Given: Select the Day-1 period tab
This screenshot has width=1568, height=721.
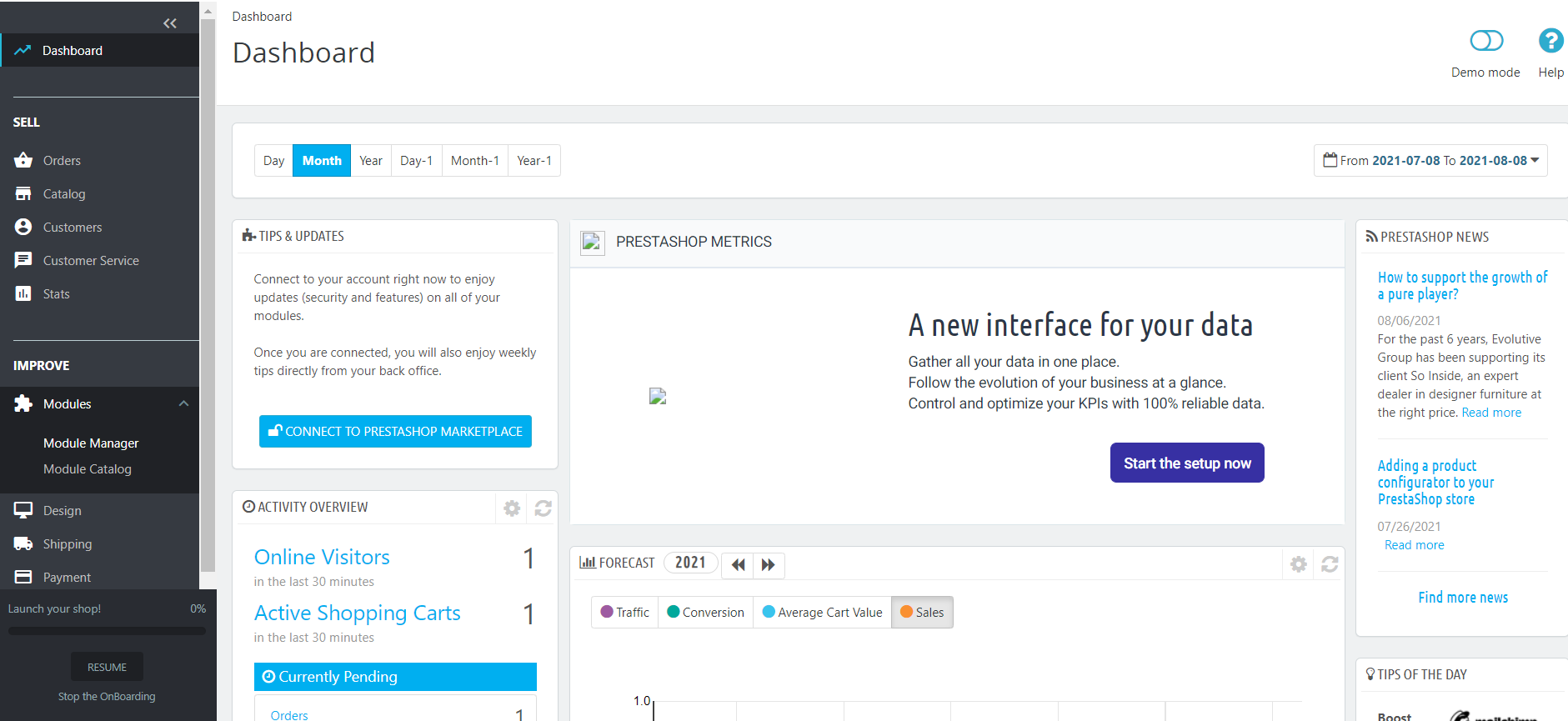Looking at the screenshot, I should click(x=416, y=161).
